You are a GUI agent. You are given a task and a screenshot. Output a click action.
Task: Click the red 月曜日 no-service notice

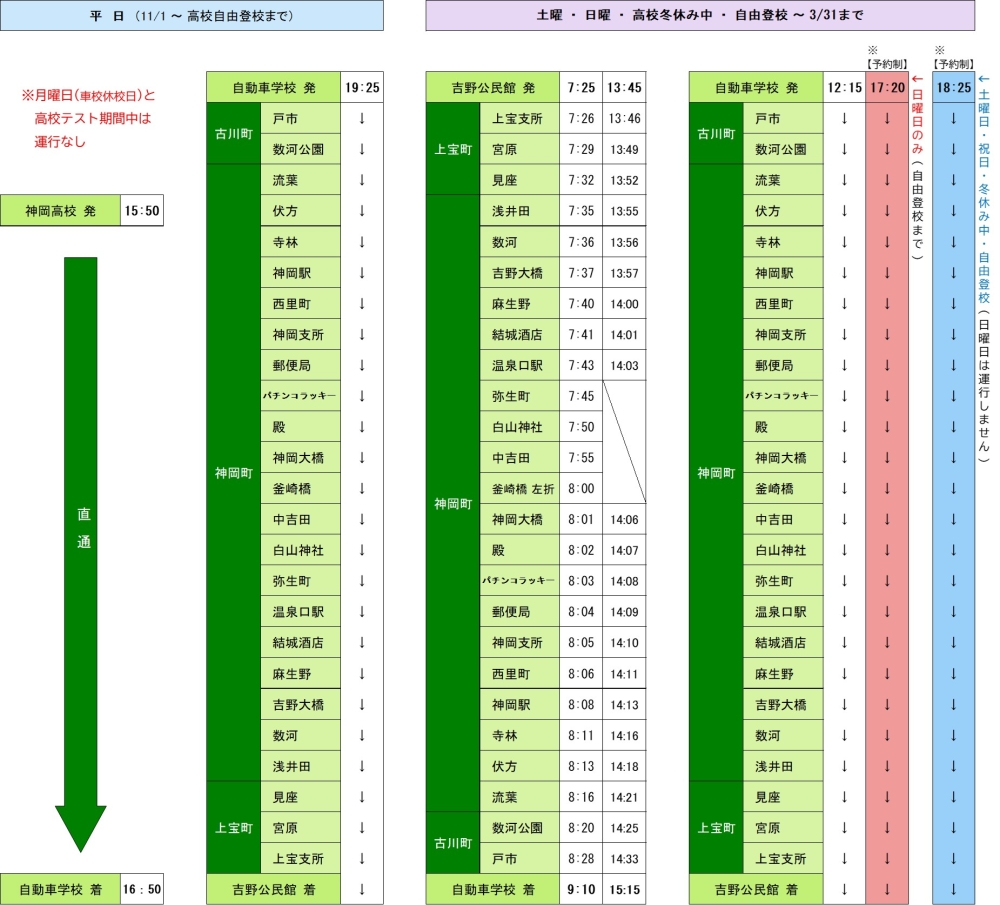[90, 118]
